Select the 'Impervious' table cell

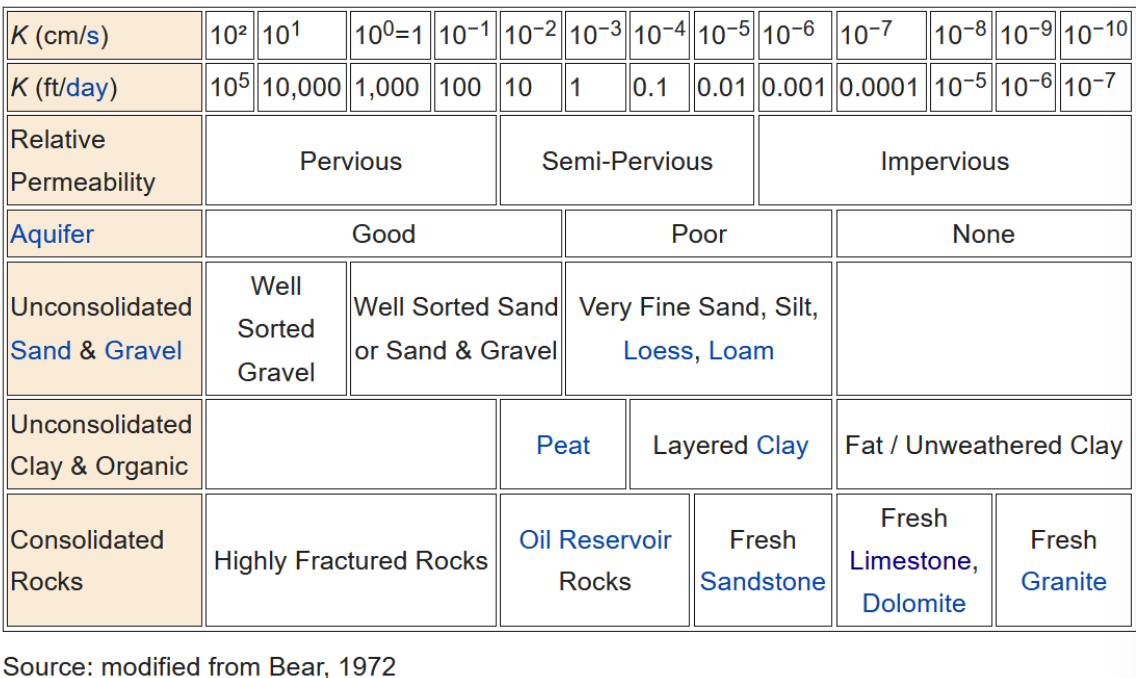(944, 161)
